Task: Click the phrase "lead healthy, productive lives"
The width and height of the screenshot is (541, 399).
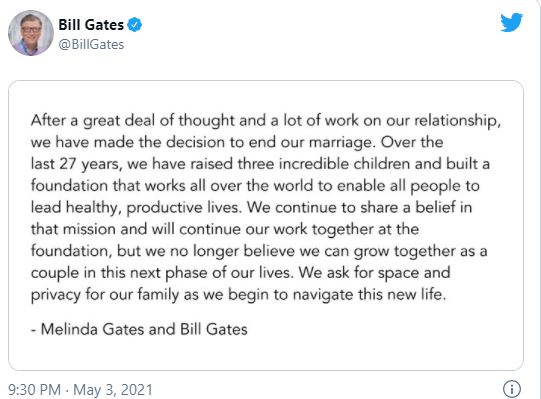Action: point(135,208)
